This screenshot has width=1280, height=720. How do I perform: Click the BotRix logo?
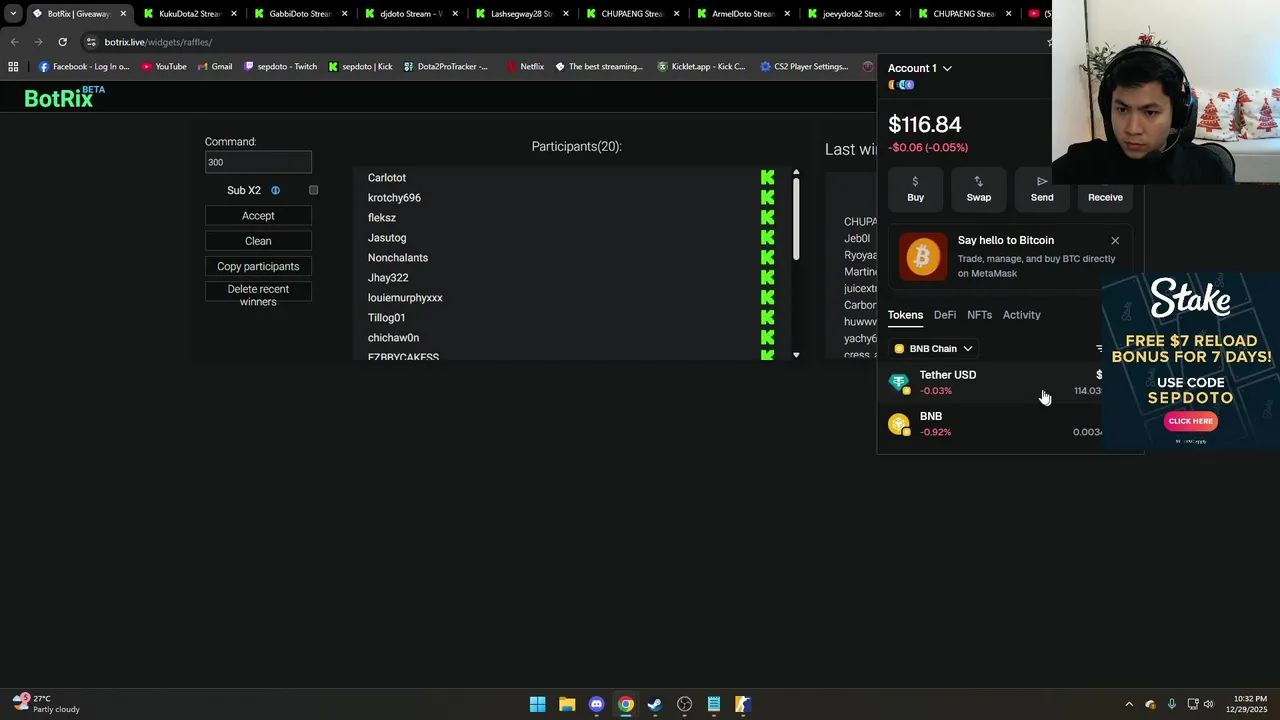pos(64,97)
